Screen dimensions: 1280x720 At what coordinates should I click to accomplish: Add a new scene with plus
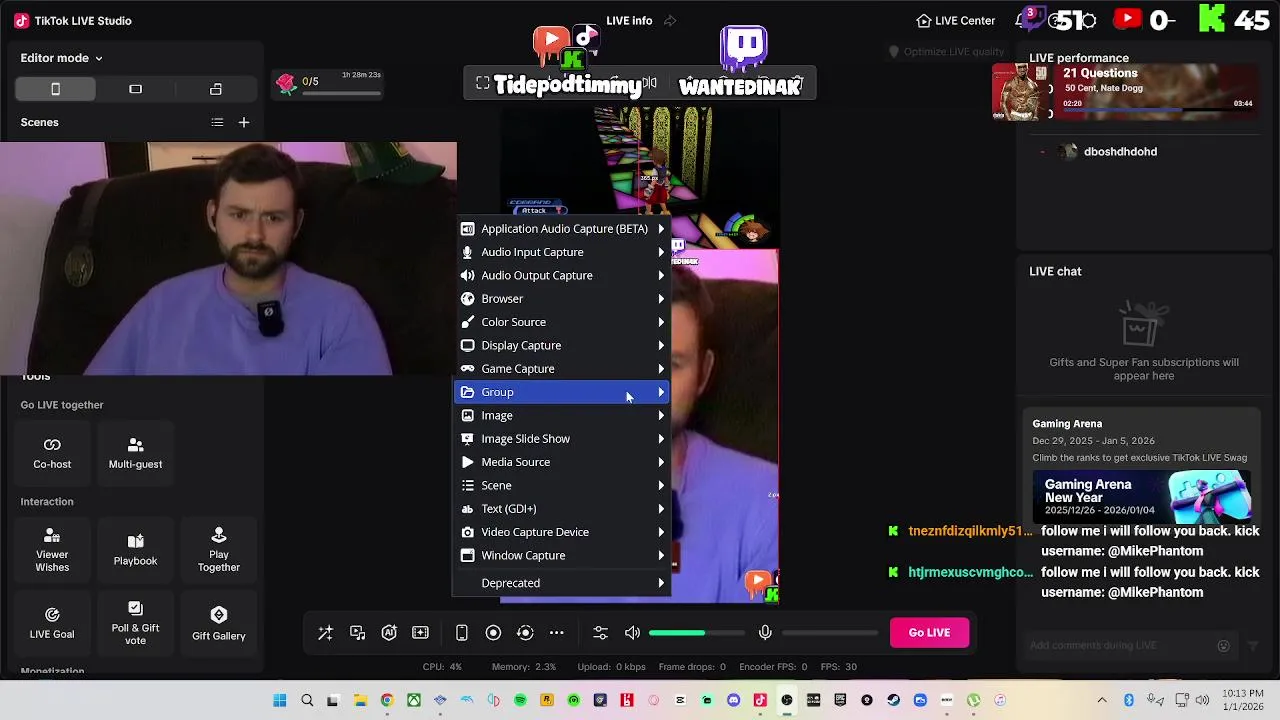pyautogui.click(x=243, y=122)
